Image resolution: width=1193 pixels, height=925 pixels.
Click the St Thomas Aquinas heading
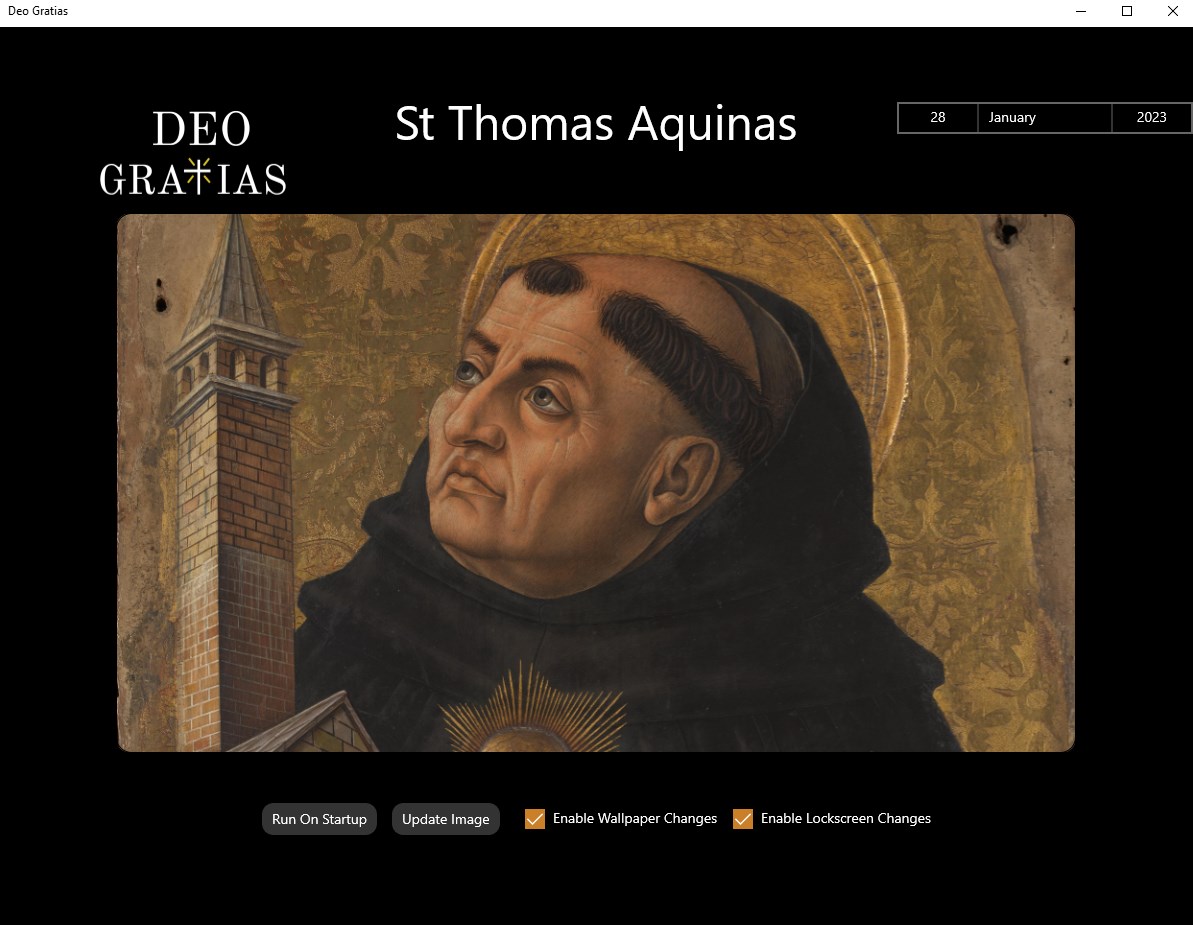tap(596, 123)
